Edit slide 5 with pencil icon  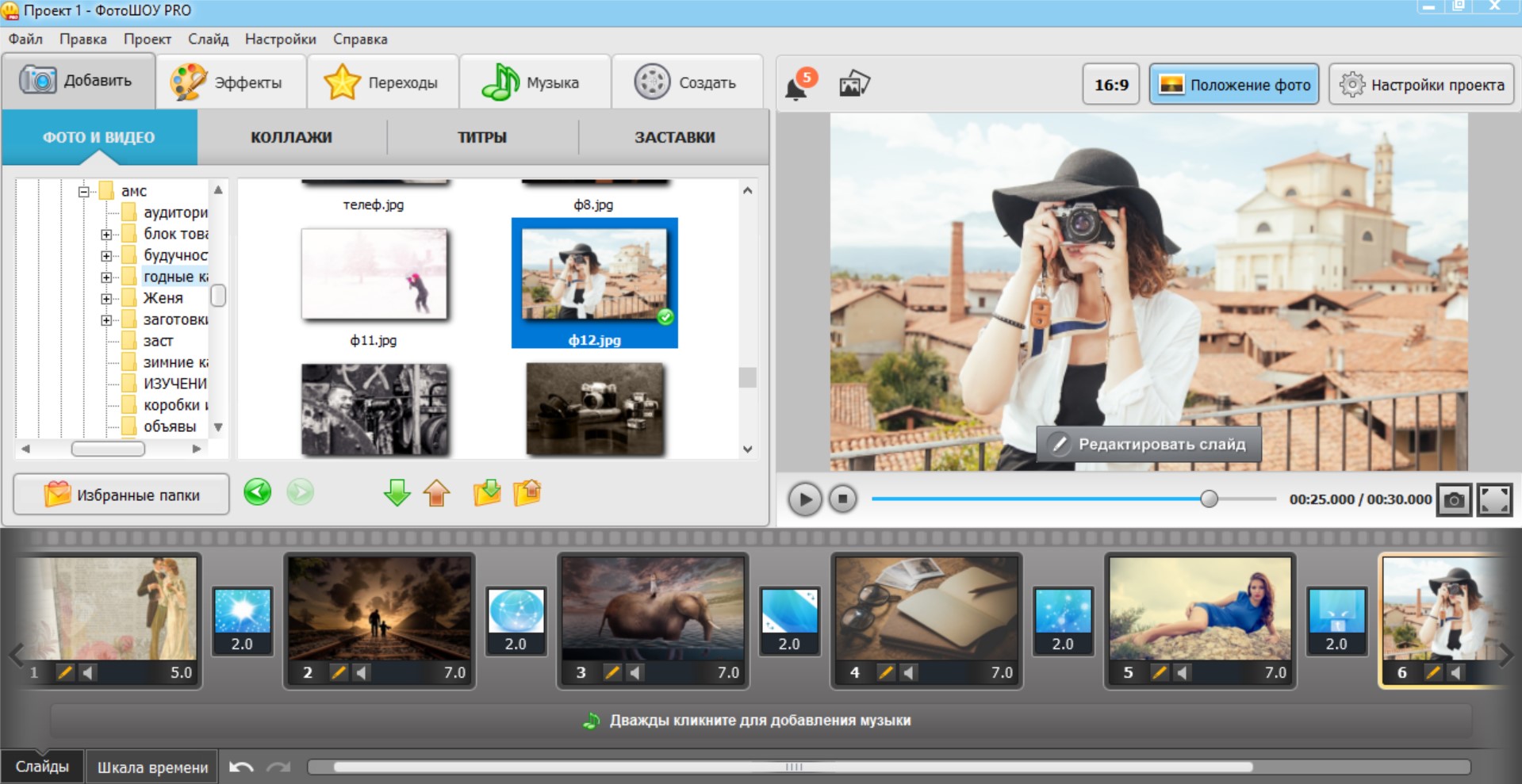click(1160, 672)
